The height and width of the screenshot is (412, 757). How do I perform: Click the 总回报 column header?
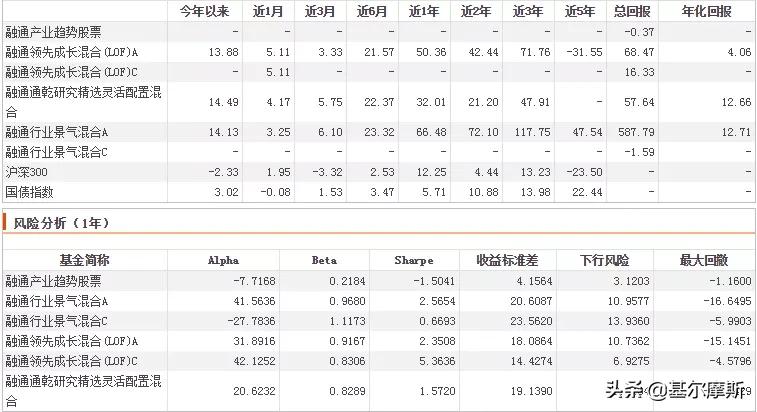[x=632, y=11]
